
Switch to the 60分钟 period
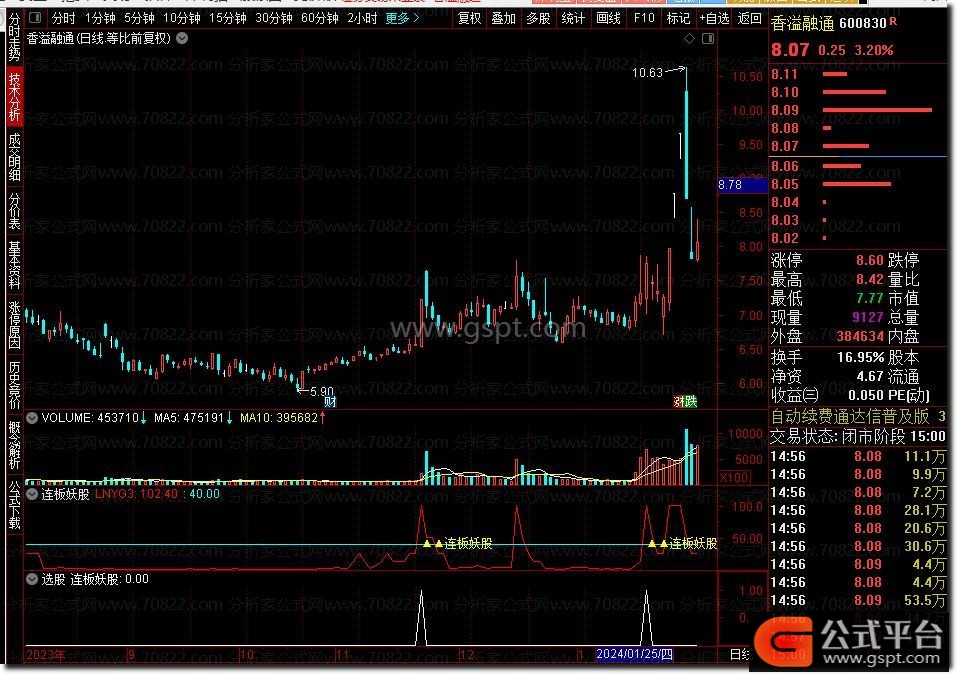[319, 18]
